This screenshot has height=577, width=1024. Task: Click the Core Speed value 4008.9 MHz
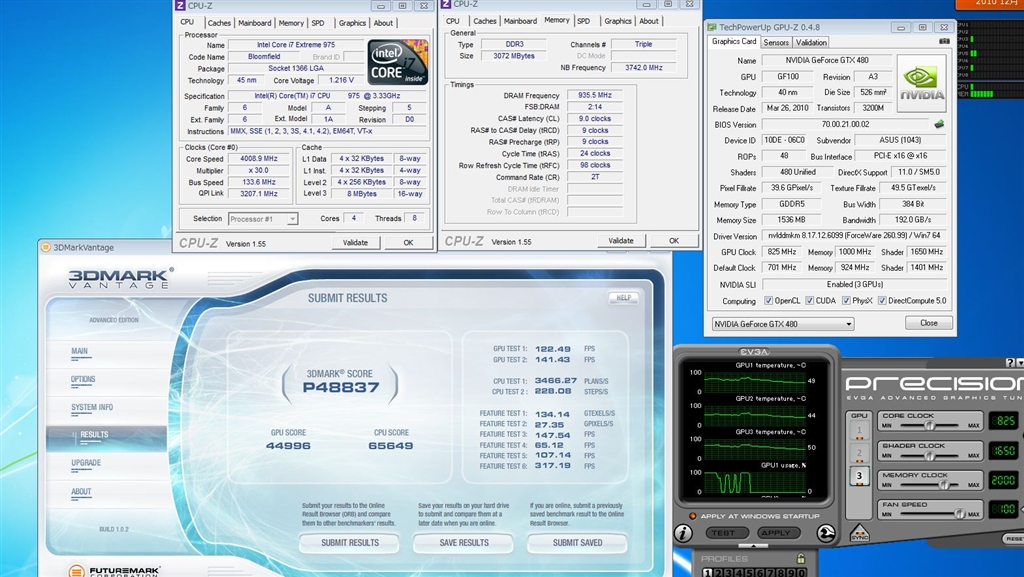259,159
